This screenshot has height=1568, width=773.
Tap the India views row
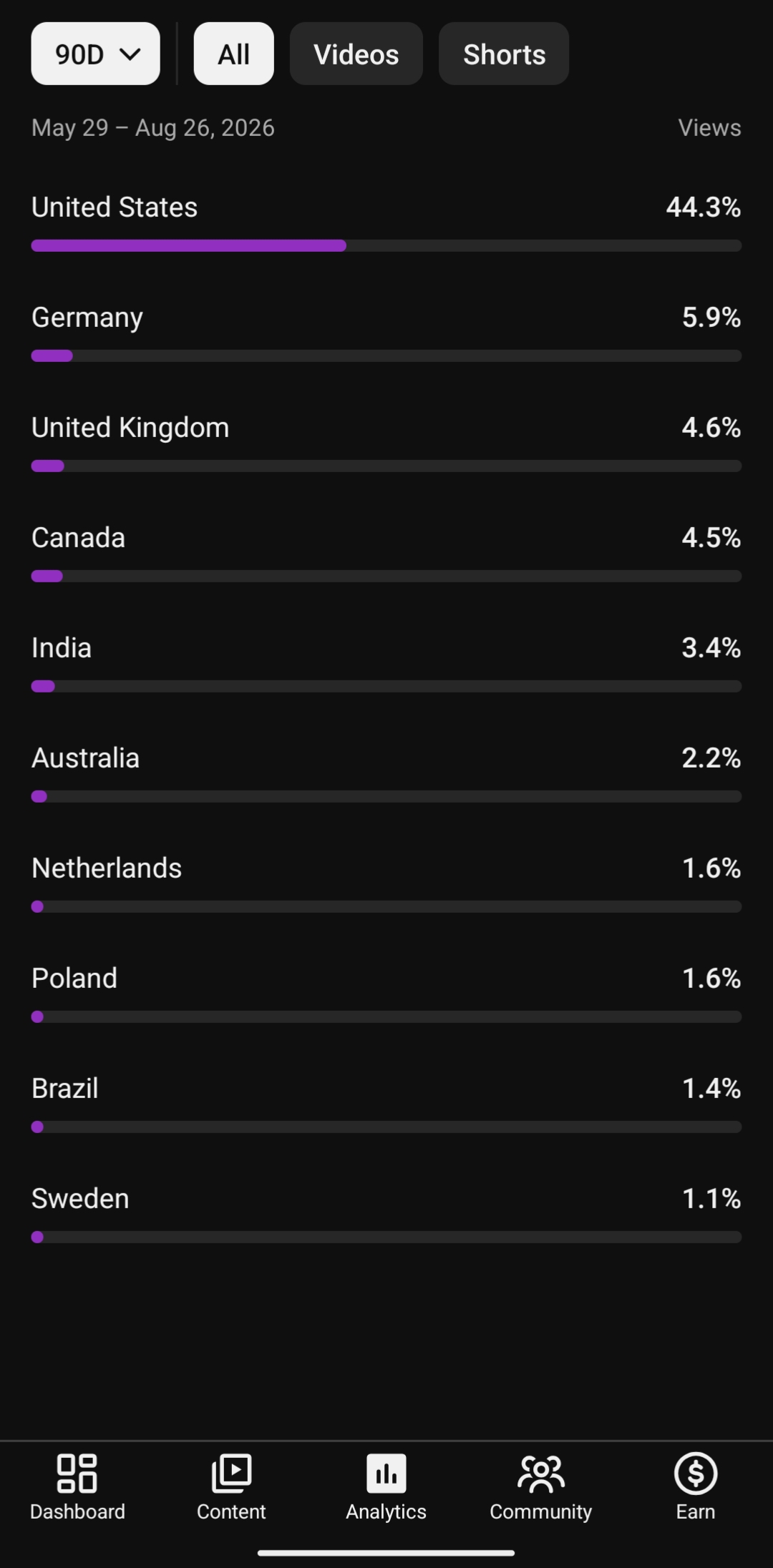(x=386, y=662)
